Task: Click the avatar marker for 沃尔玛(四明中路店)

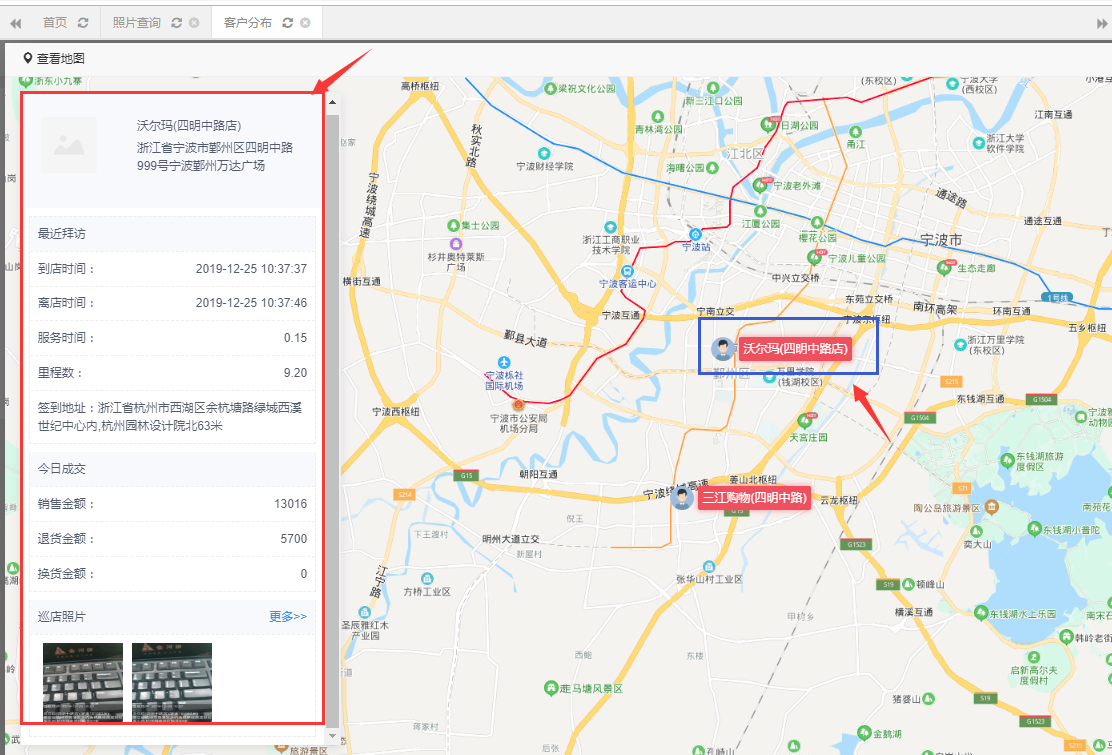Action: click(x=723, y=349)
